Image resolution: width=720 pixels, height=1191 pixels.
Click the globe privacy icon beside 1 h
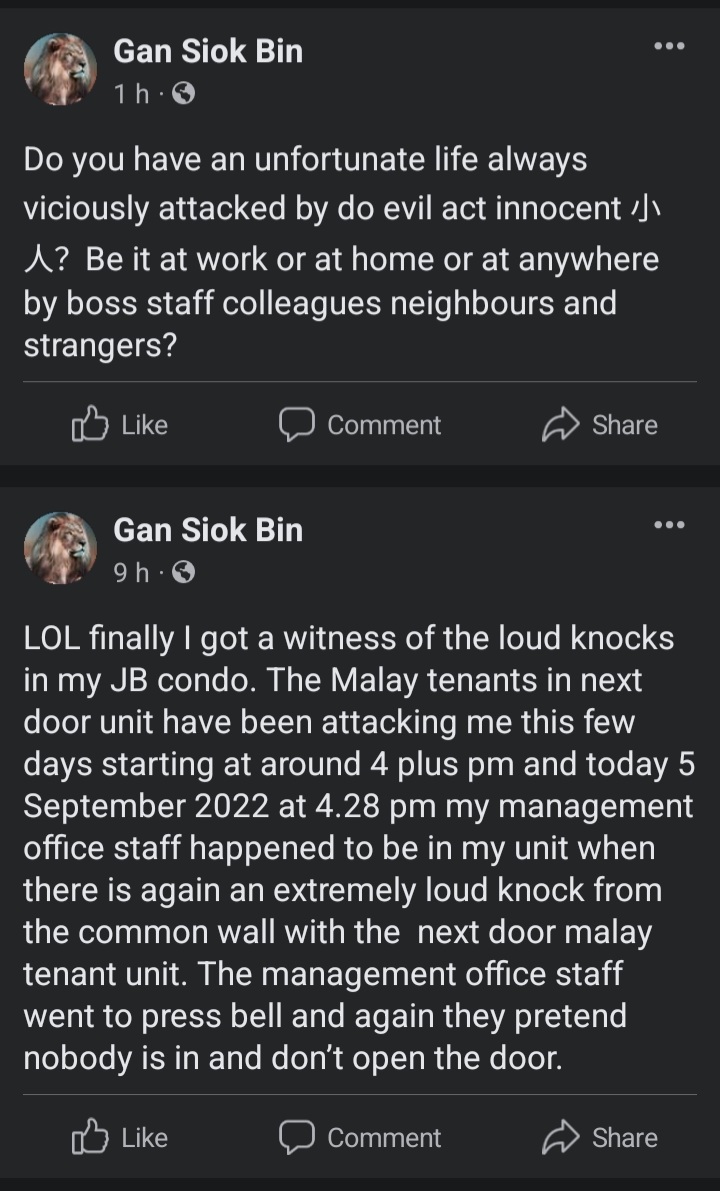183,94
